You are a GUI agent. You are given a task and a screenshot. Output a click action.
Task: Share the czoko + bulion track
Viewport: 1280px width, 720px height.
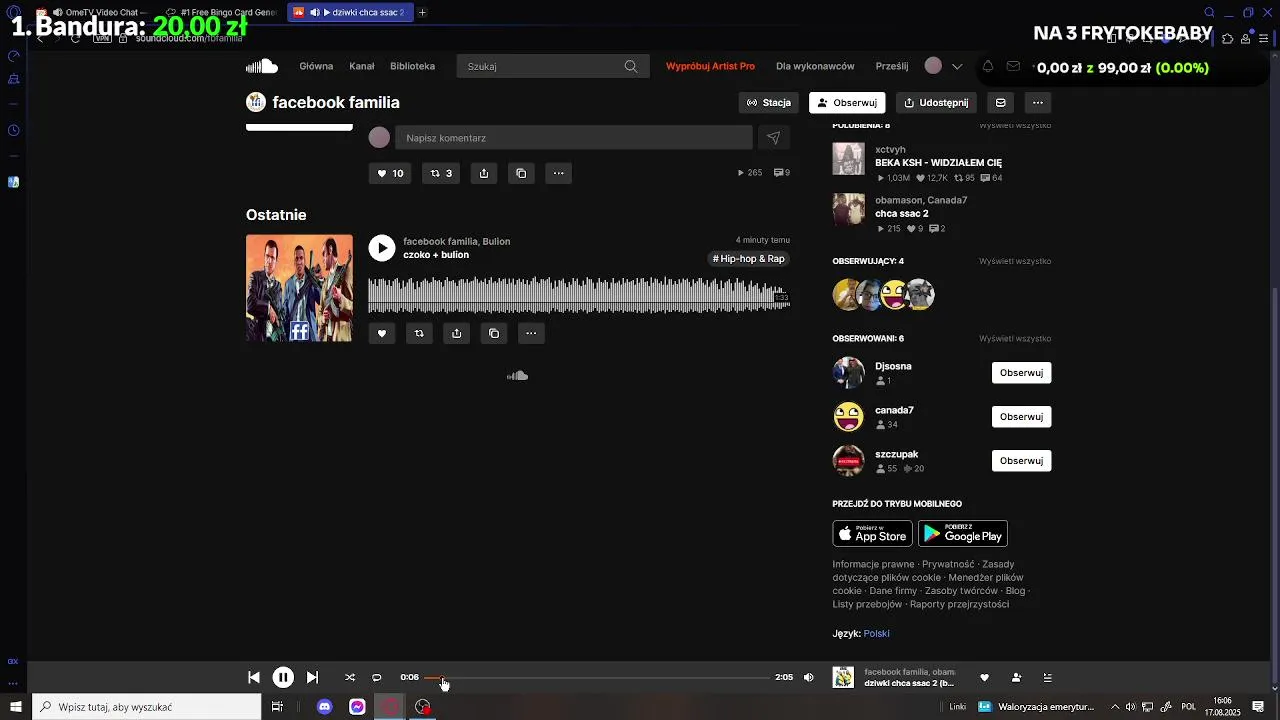(x=457, y=333)
